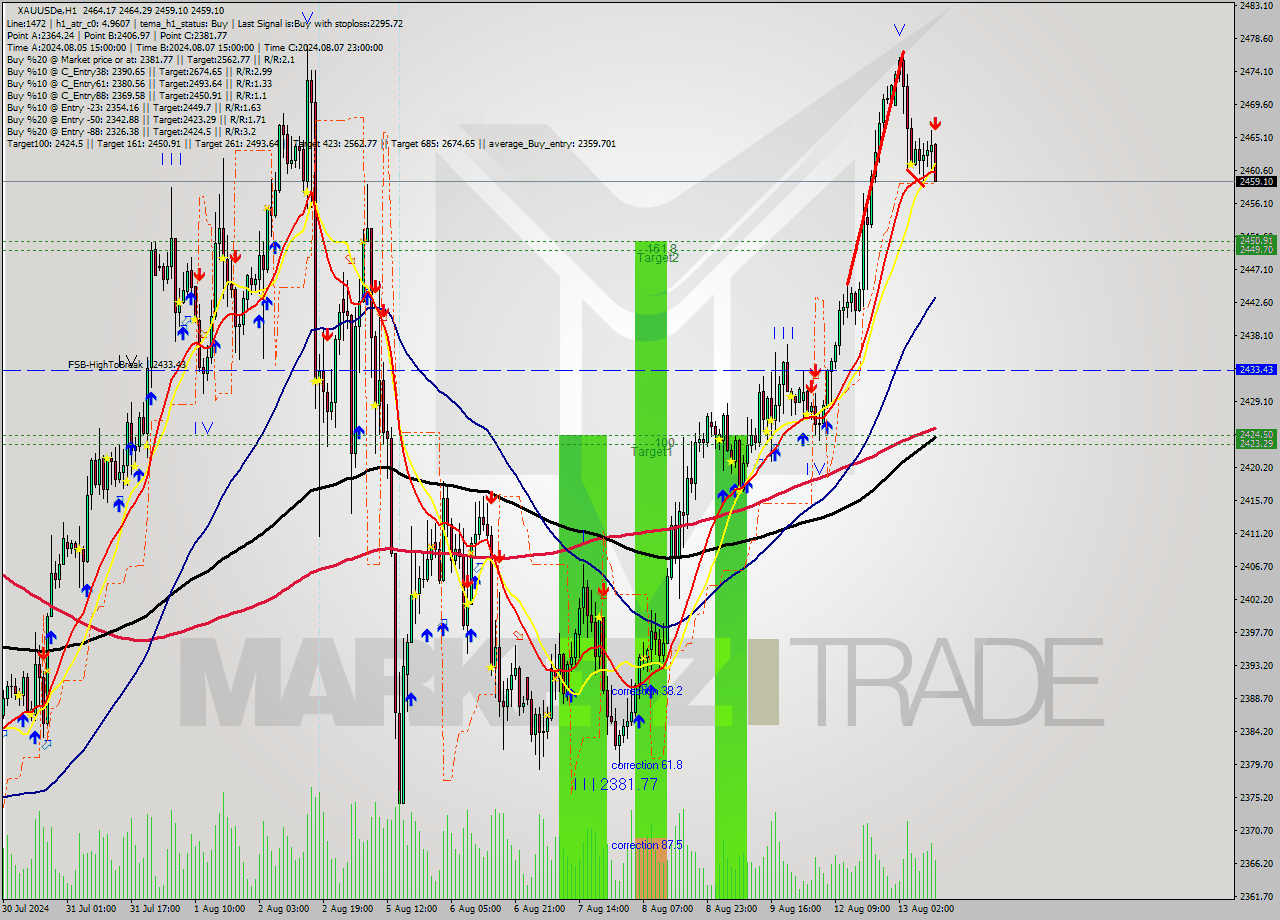Click the 2483.10 price axis label
Image resolution: width=1280 pixels, height=920 pixels.
(x=1256, y=5)
